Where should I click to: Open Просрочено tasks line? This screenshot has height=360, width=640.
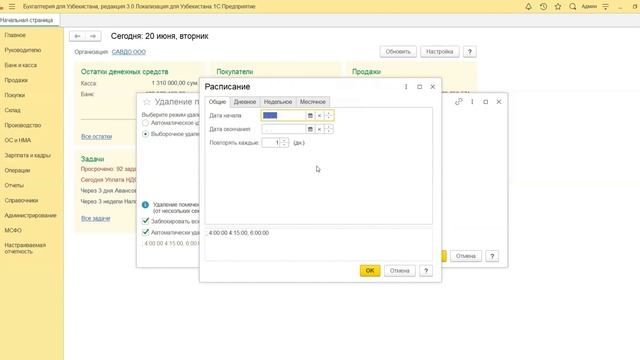pyautogui.click(x=108, y=169)
